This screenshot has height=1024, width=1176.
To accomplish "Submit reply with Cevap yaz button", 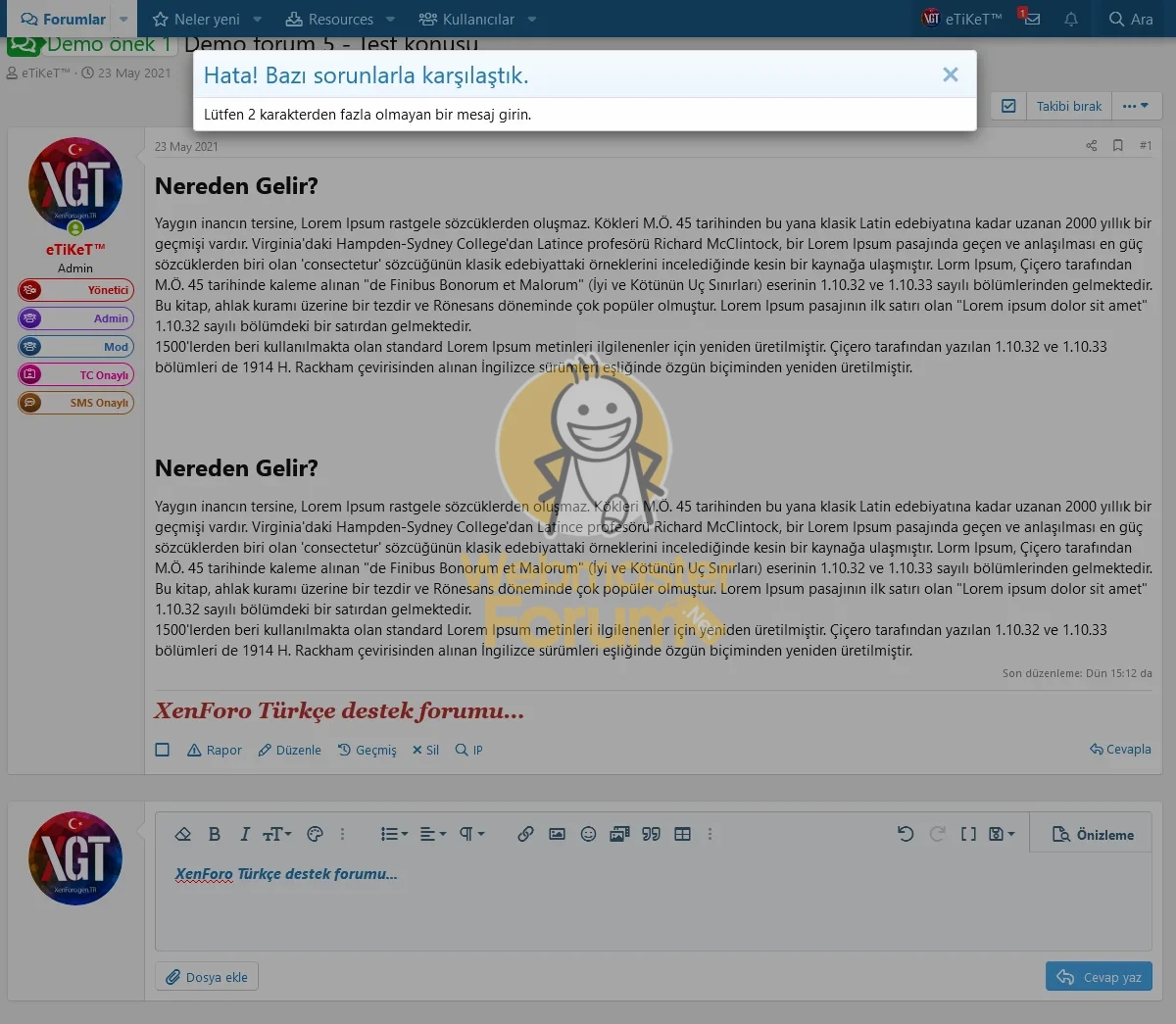I will coord(1099,977).
